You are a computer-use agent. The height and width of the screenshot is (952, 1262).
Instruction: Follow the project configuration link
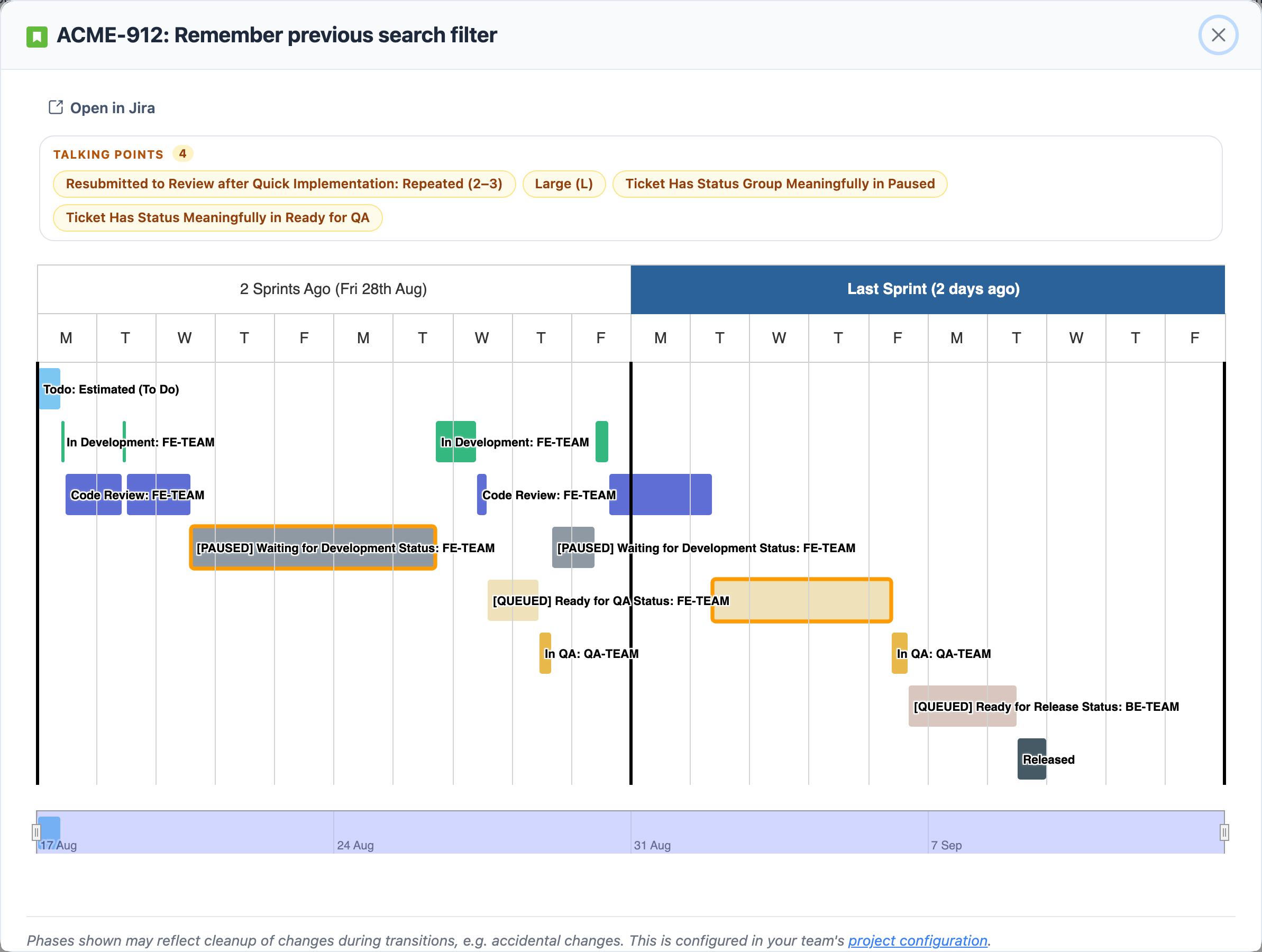pos(917,940)
